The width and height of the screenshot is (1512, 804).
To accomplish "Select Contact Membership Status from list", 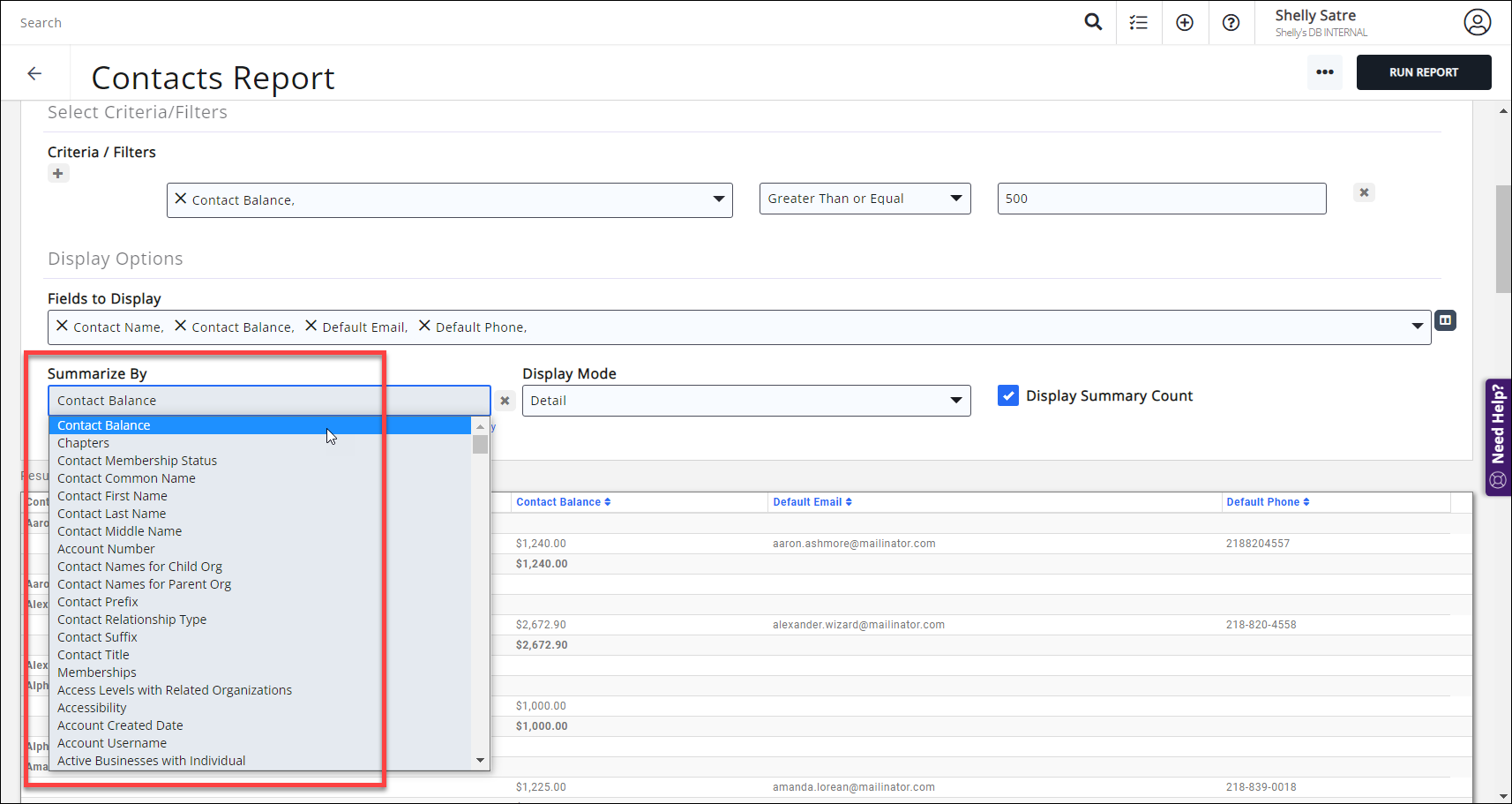I will click(137, 461).
